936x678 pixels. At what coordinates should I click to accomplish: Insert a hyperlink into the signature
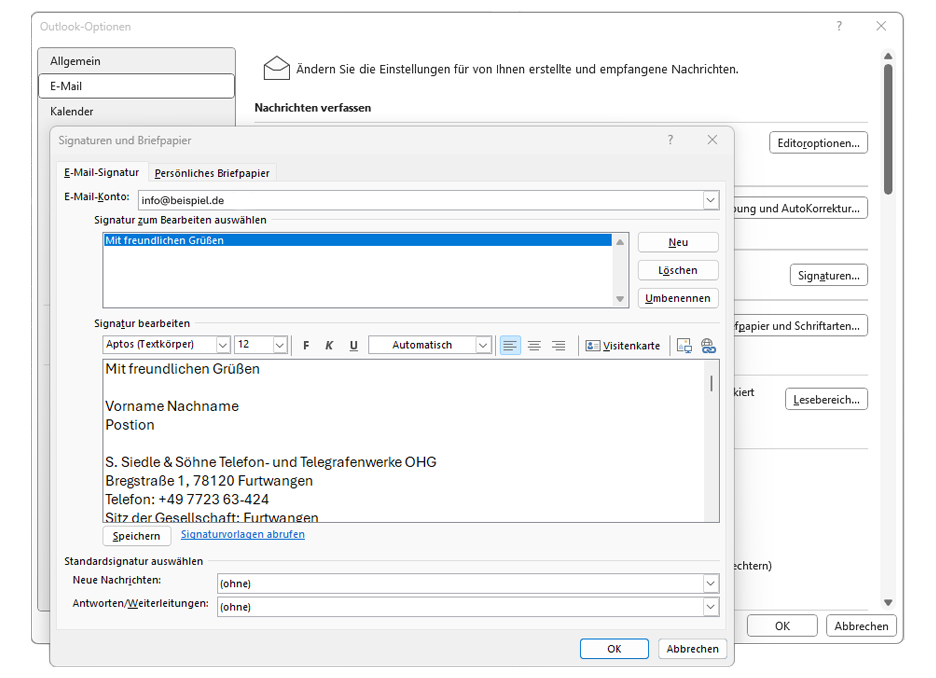(x=708, y=346)
